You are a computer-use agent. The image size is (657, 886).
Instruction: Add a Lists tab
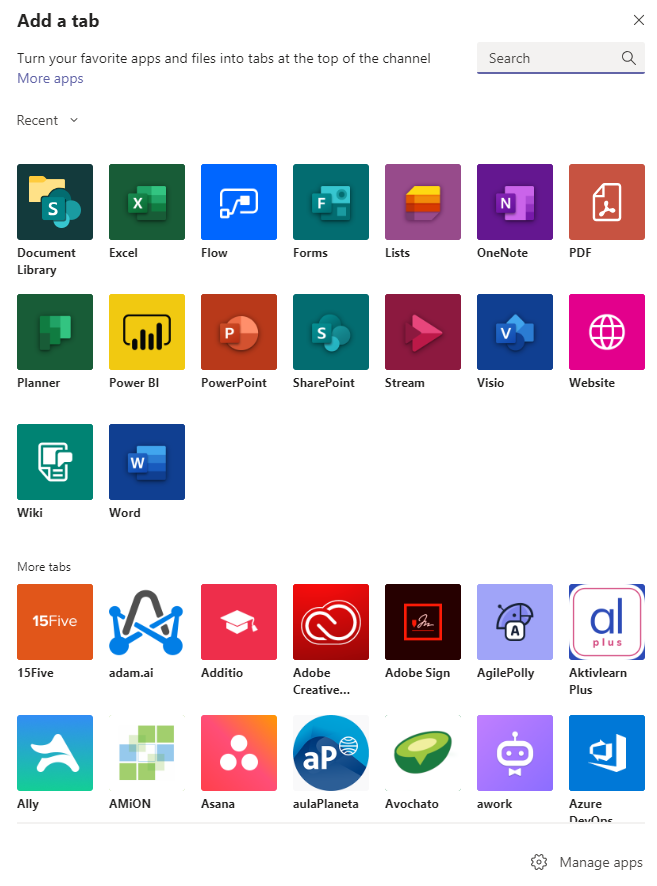423,202
